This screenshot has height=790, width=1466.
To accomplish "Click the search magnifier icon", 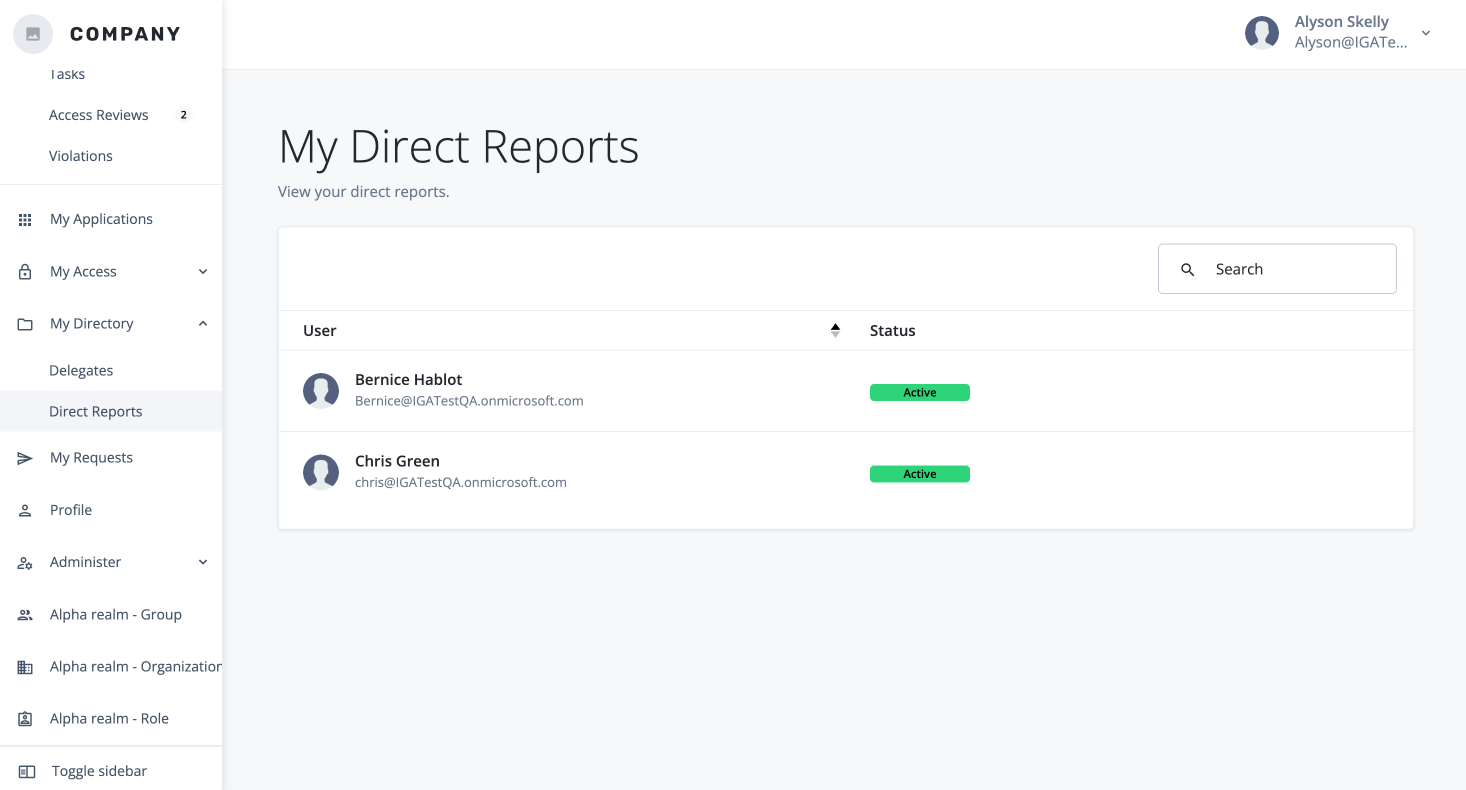I will tap(1187, 268).
